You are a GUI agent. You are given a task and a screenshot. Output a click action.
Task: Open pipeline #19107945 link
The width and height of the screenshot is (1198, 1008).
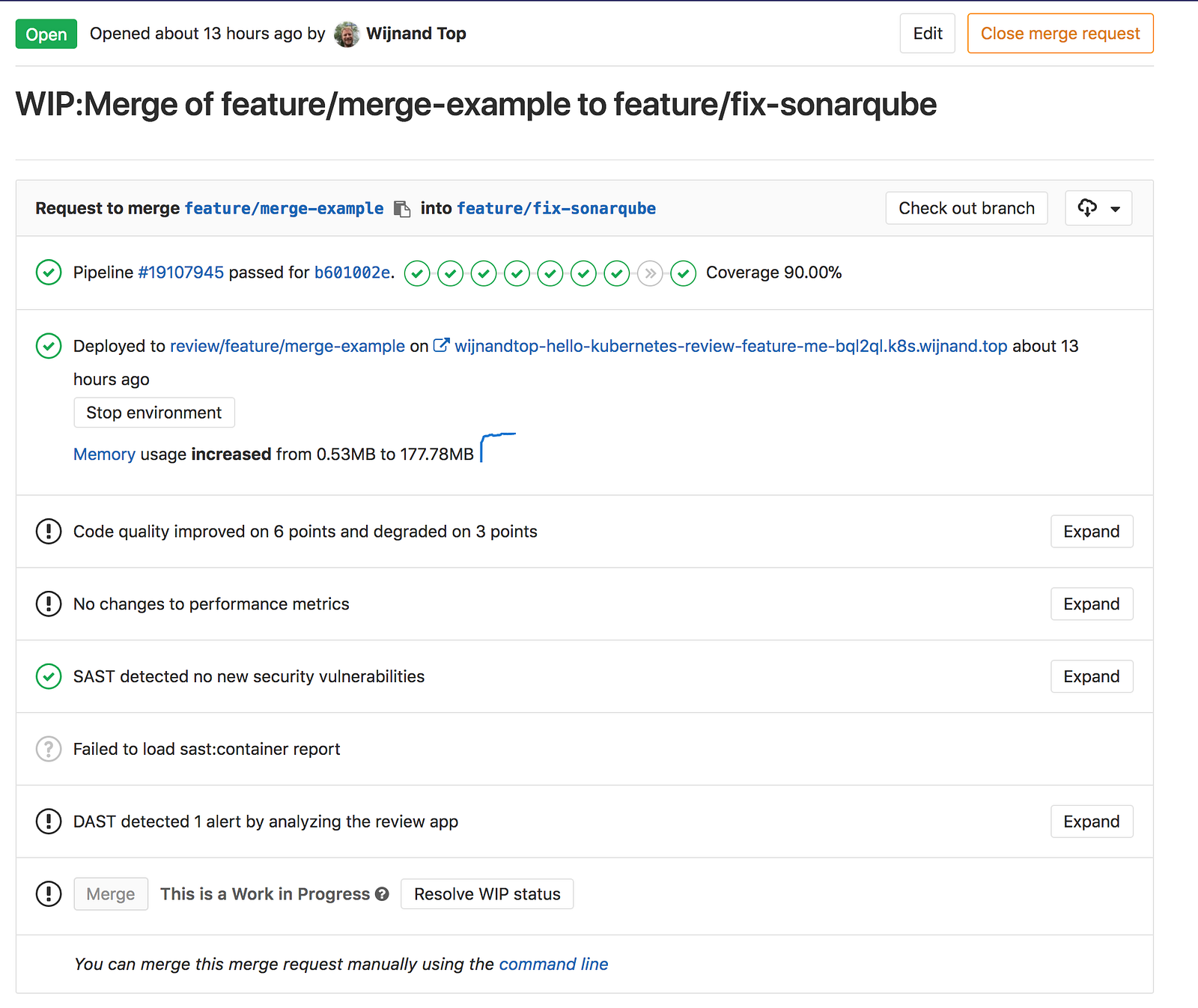(180, 273)
